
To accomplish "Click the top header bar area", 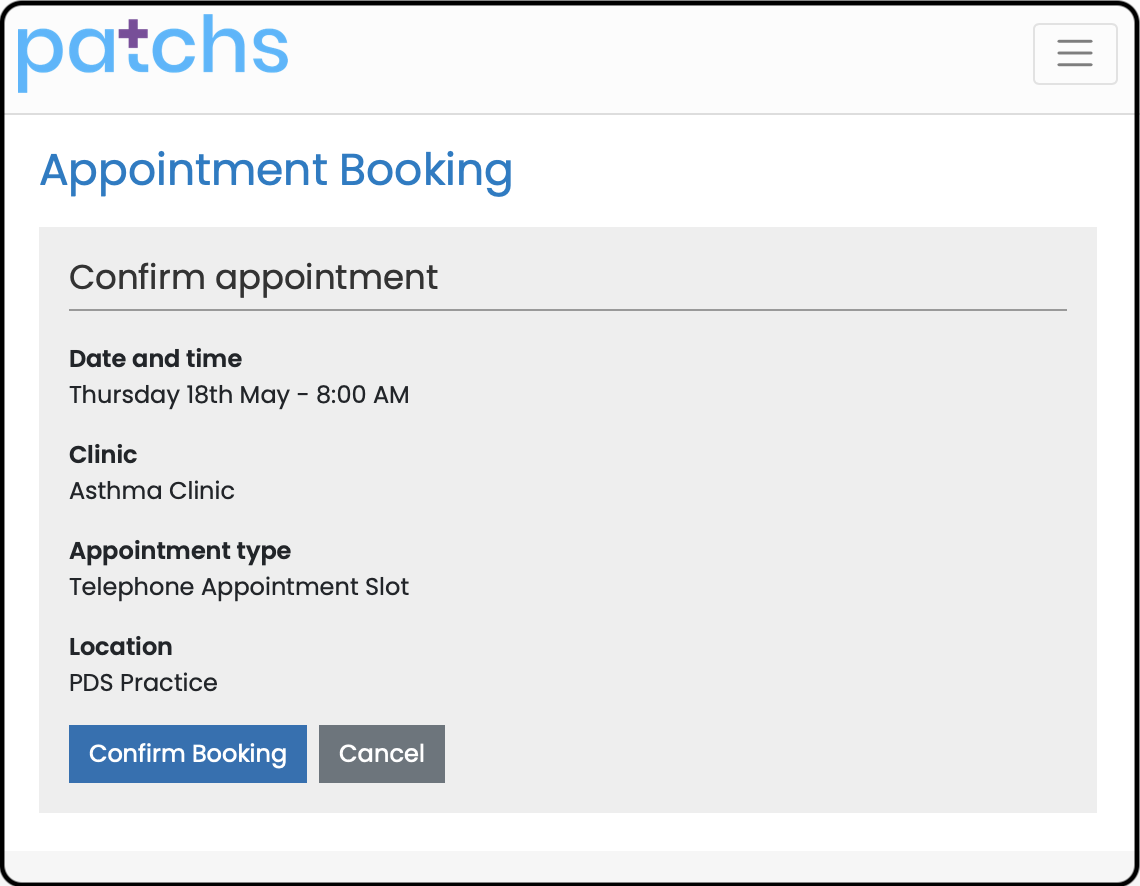I will pyautogui.click(x=654, y=58).
